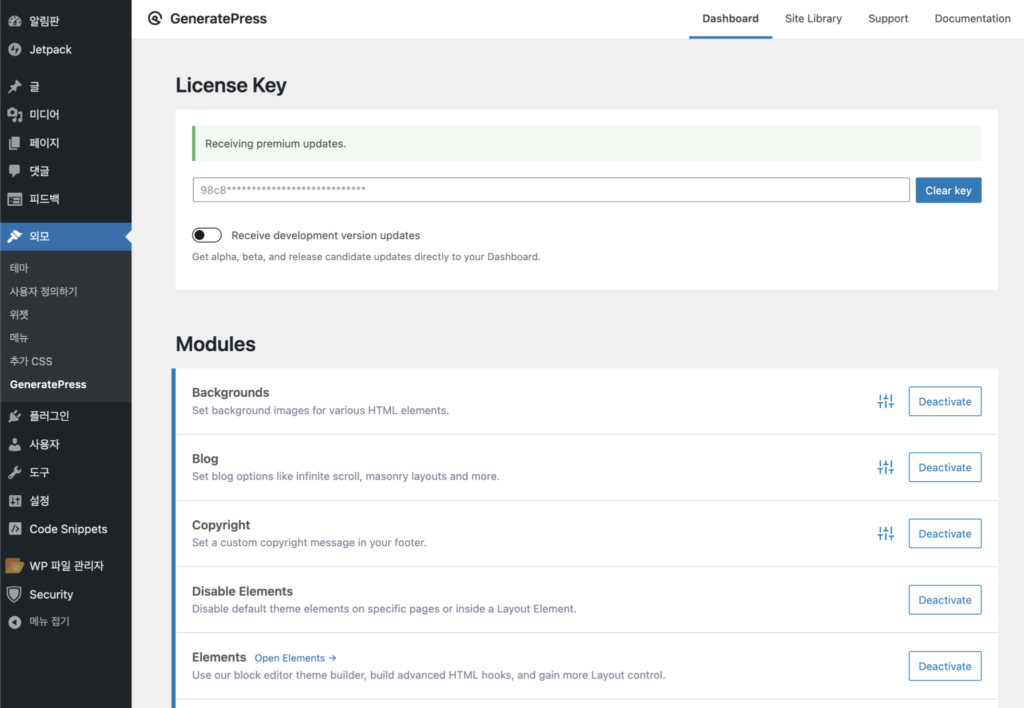Screen dimensions: 1024x708
Task: Click the 미디어 media icon
Action: 15,115
